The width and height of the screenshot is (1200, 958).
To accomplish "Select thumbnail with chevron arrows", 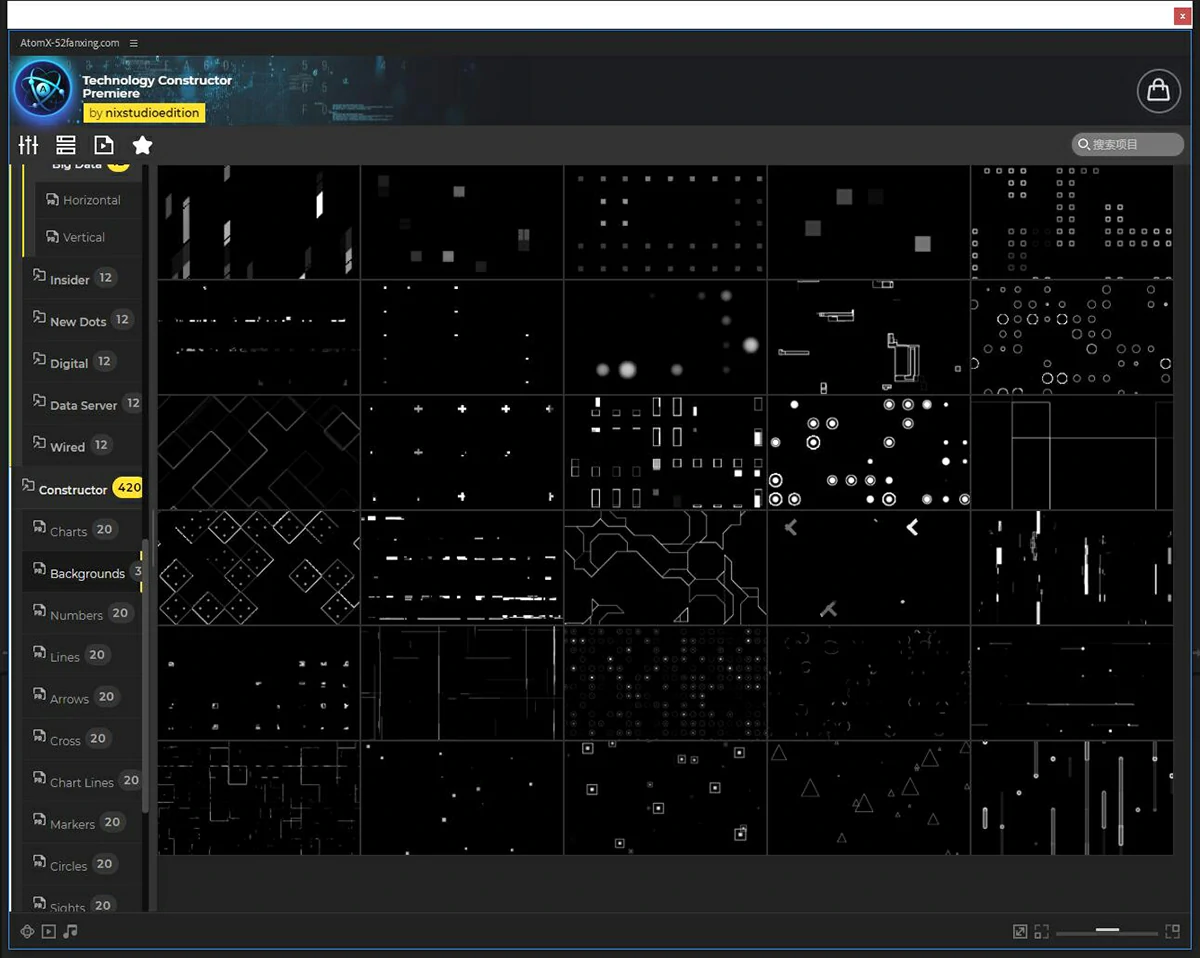I will [868, 568].
